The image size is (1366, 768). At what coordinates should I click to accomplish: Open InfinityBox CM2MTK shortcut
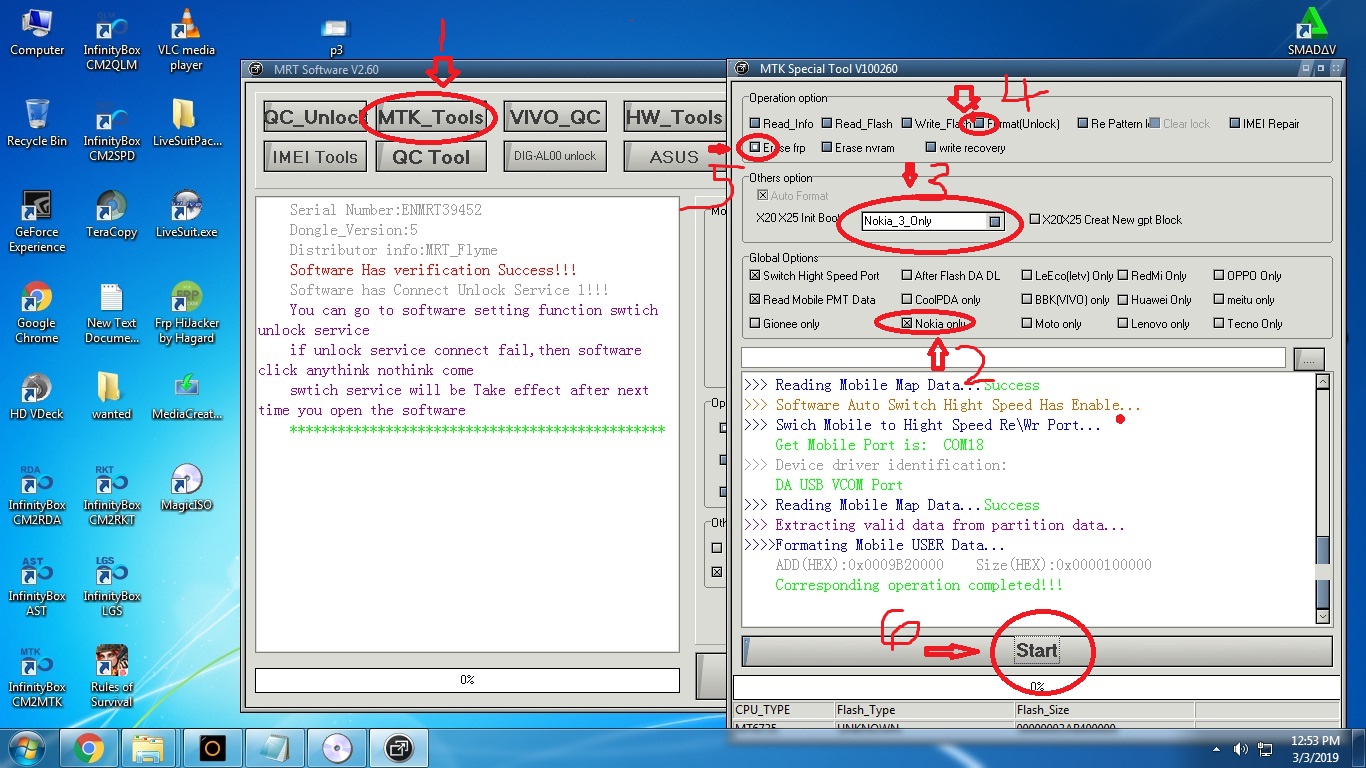37,677
